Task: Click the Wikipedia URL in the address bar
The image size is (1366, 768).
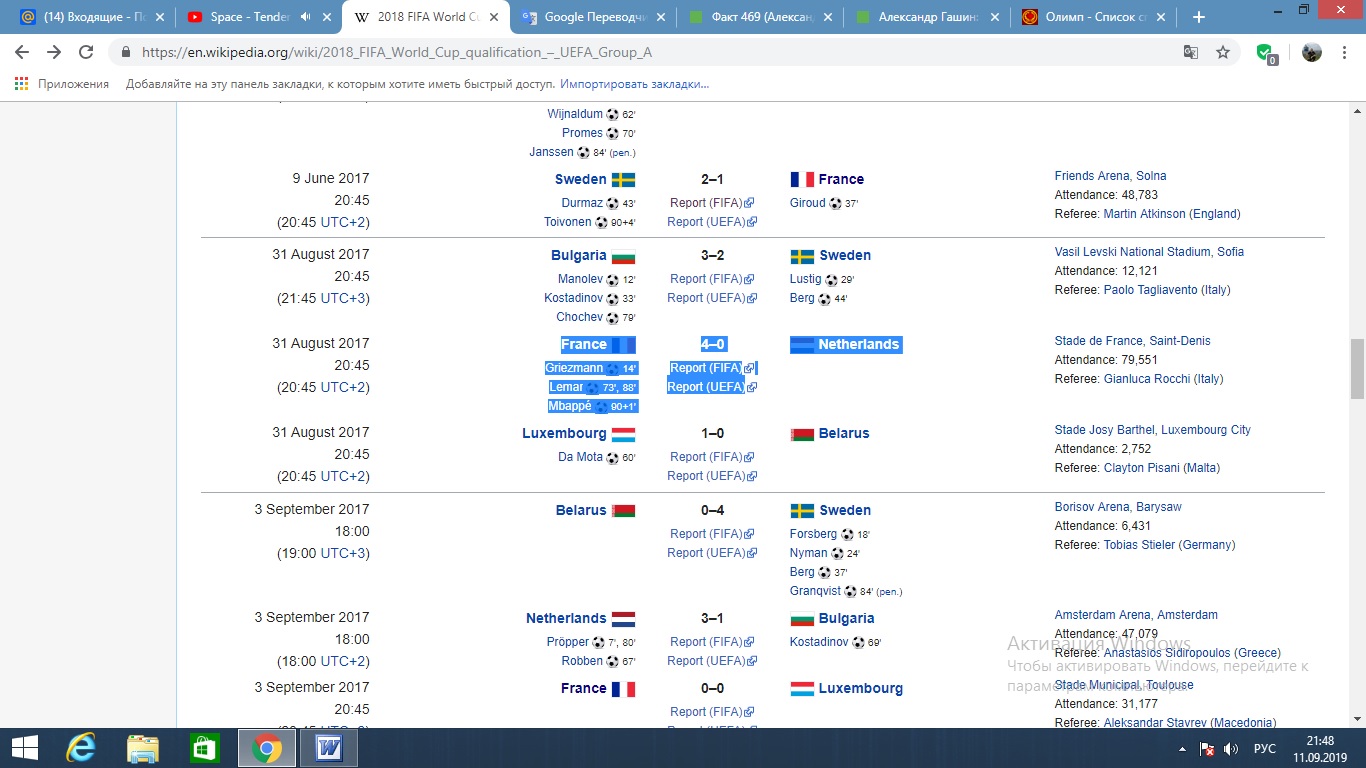Action: click(397, 52)
